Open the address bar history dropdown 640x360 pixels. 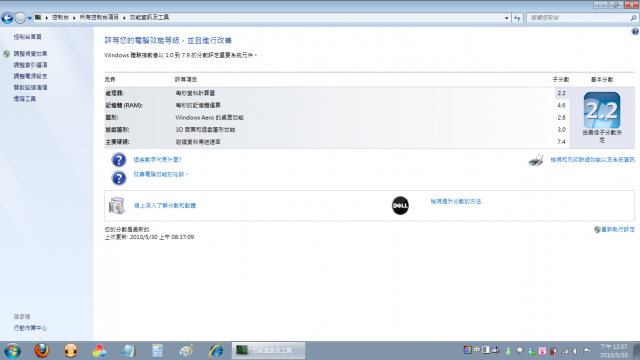[x=507, y=18]
